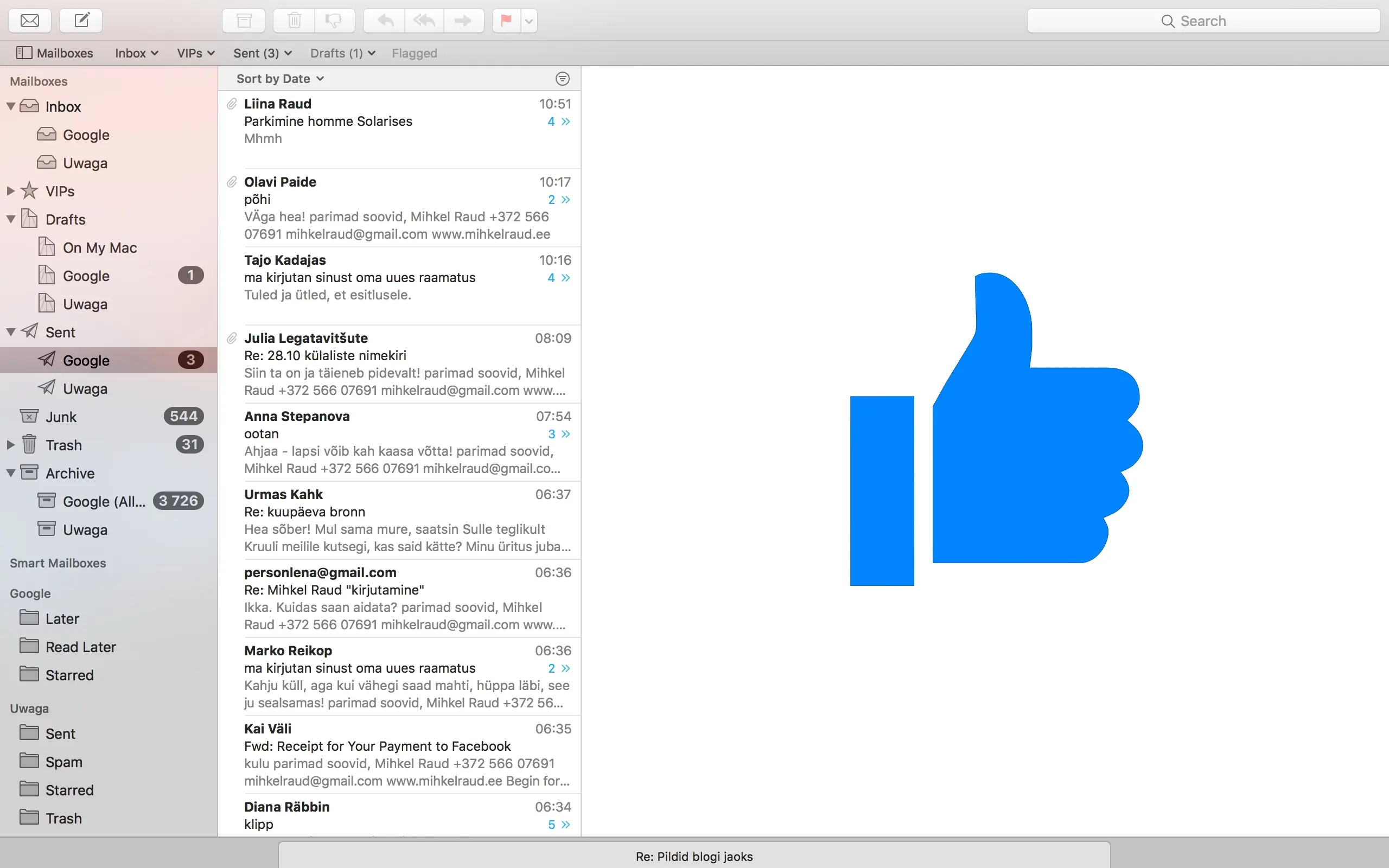This screenshot has height=868, width=1389.
Task: Click the Forward arrow icon
Action: [463, 21]
